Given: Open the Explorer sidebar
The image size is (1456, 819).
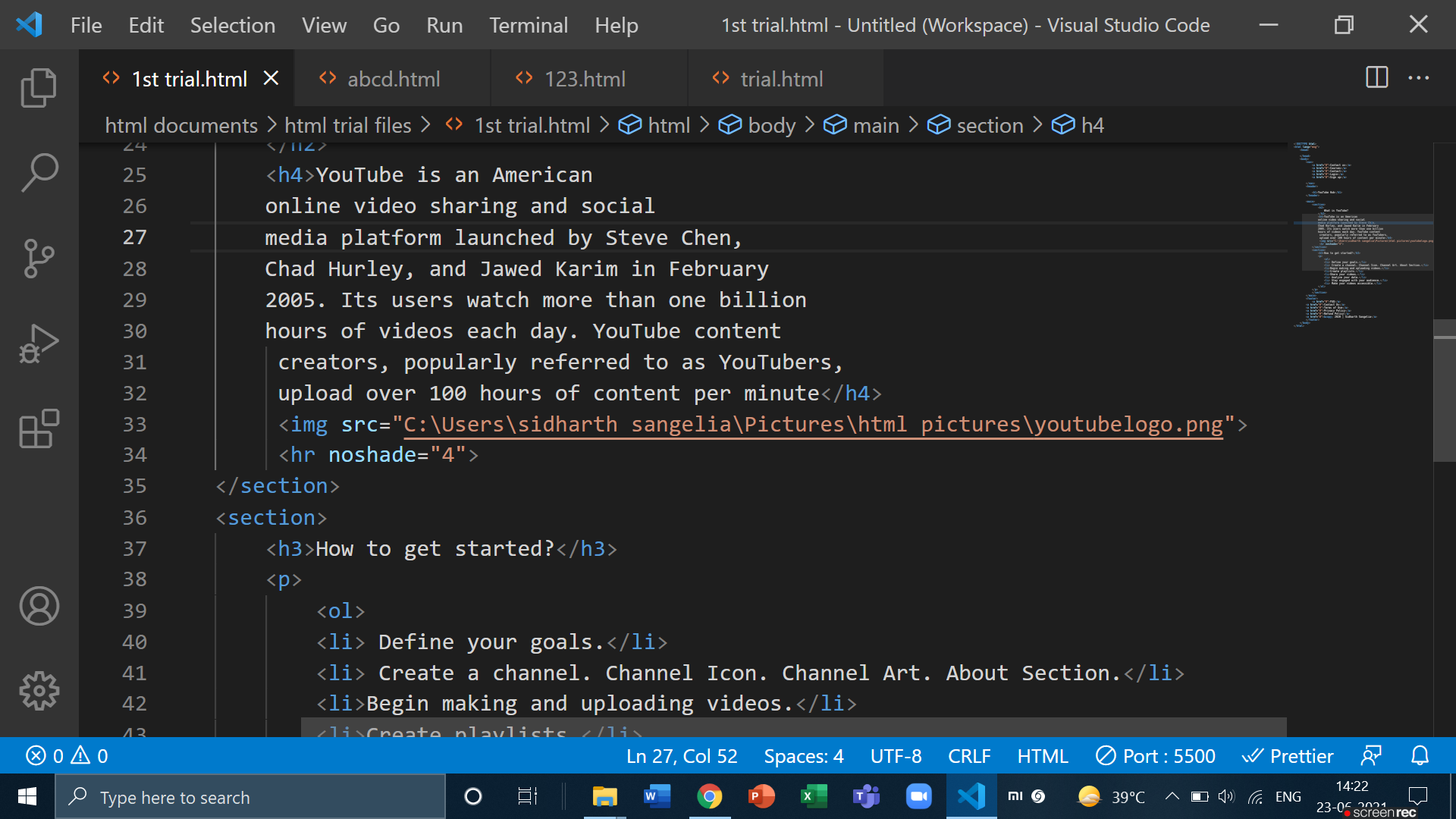Looking at the screenshot, I should pyautogui.click(x=39, y=87).
